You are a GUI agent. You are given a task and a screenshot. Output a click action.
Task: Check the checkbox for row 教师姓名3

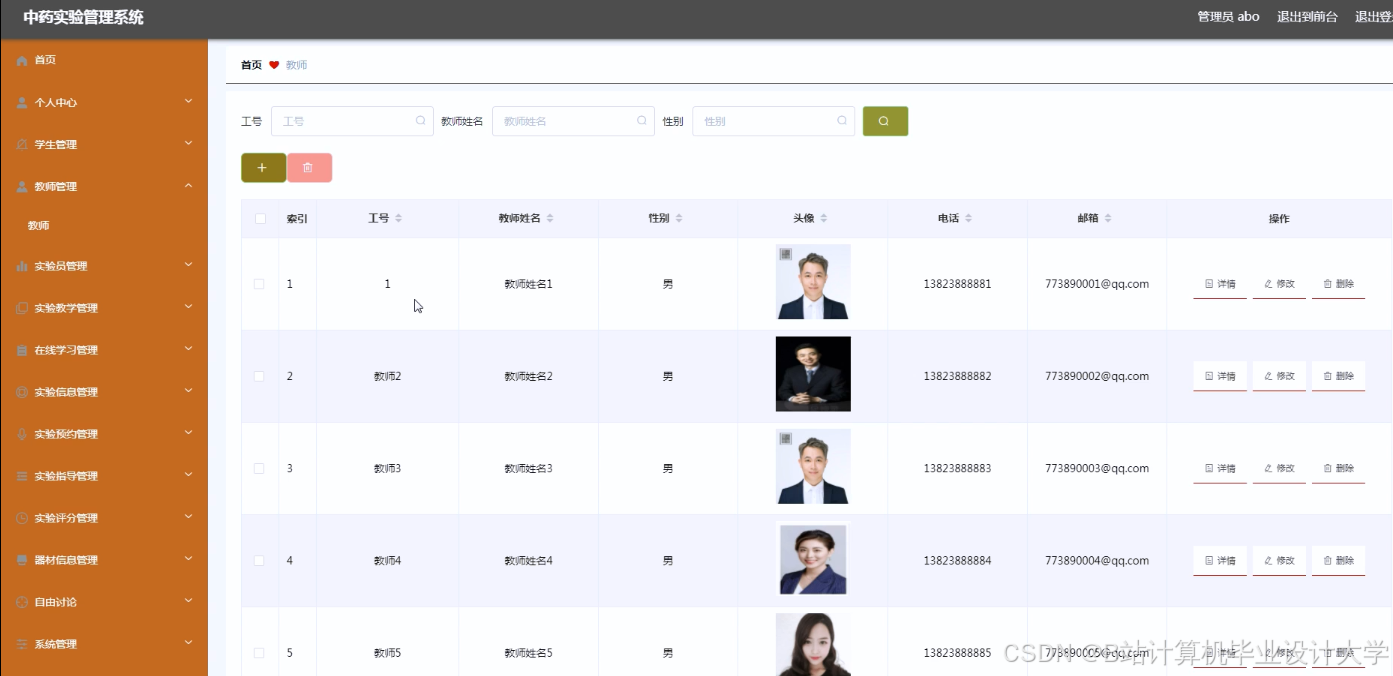click(x=259, y=468)
